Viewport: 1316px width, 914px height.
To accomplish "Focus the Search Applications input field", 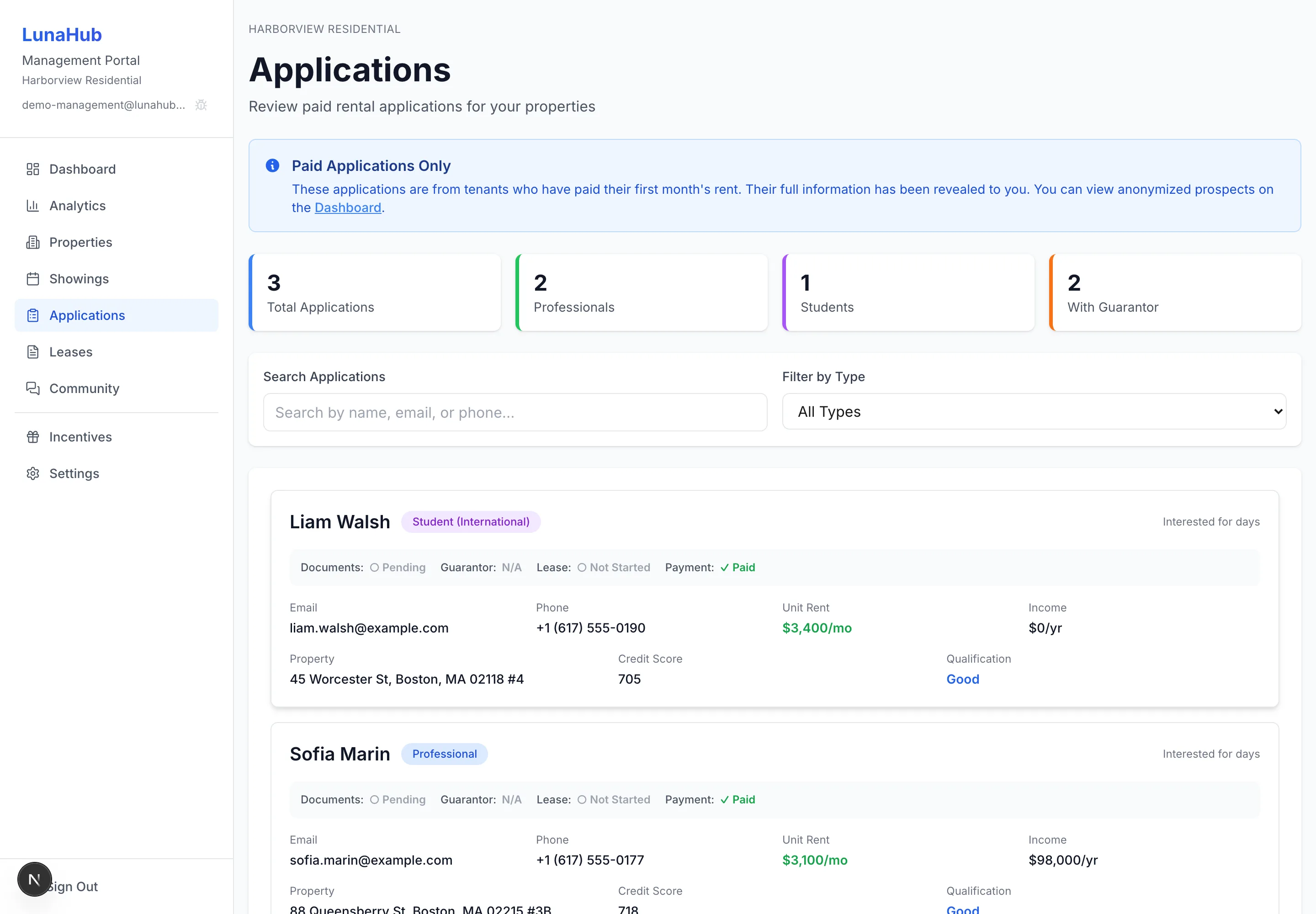I will pyautogui.click(x=515, y=412).
